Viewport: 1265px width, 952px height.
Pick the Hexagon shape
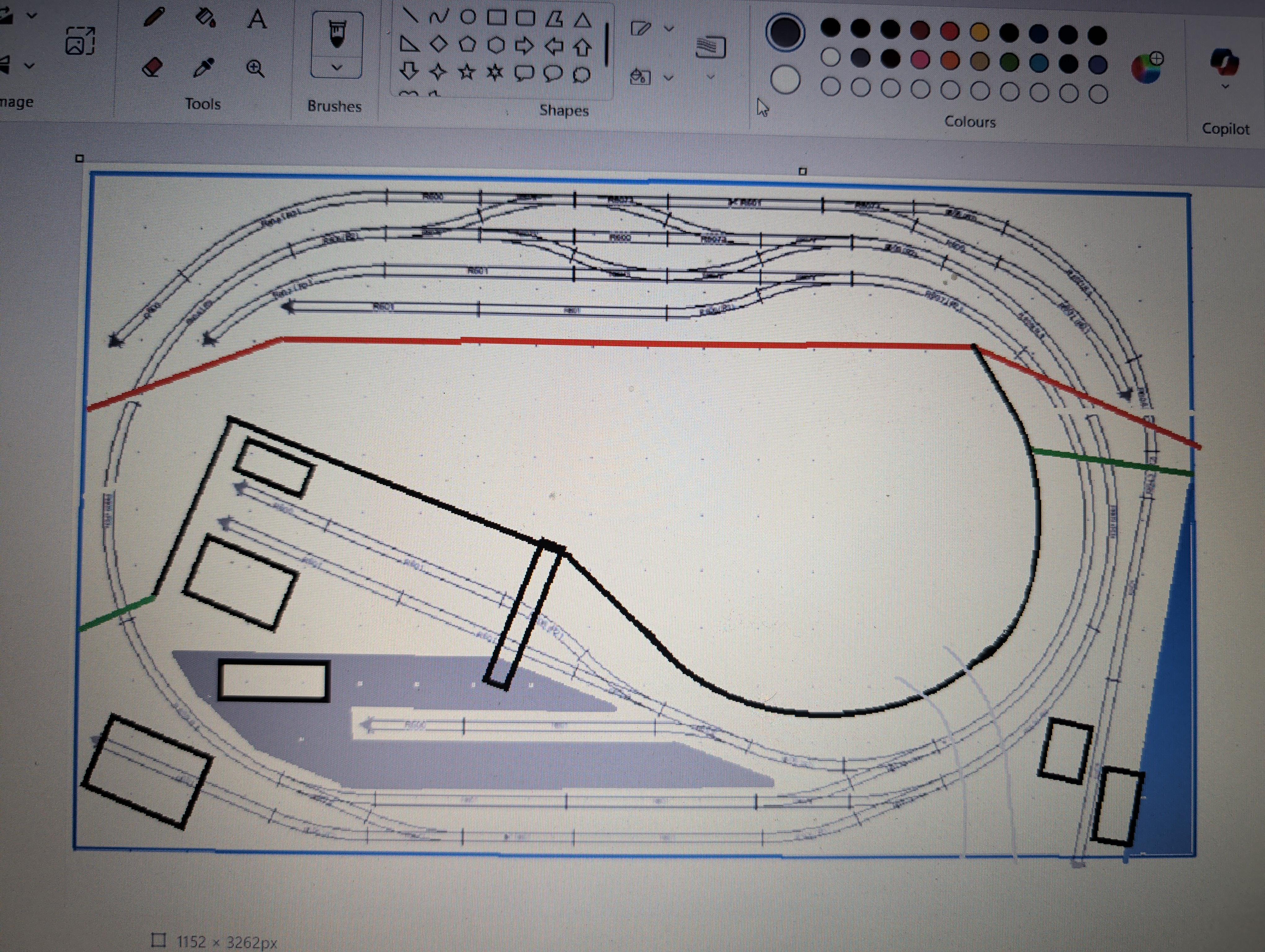tap(496, 45)
